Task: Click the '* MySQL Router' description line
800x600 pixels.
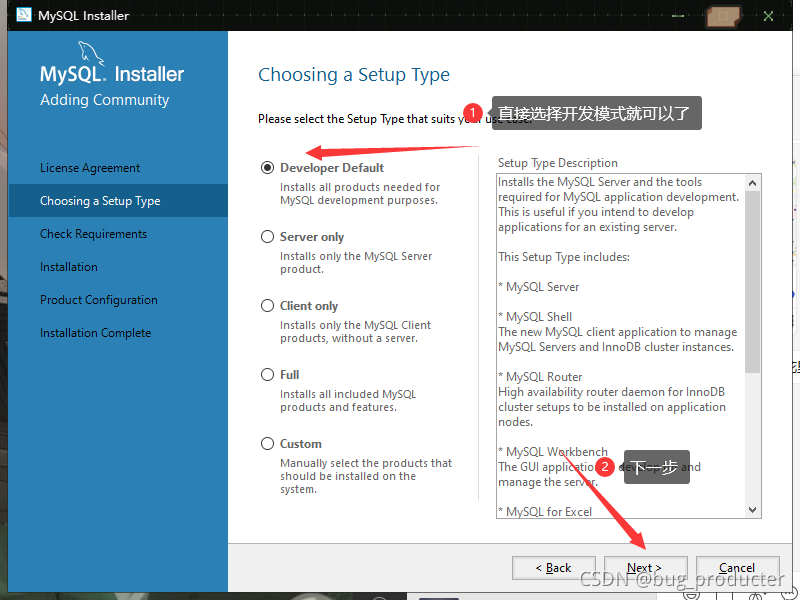Action: pyautogui.click(x=540, y=377)
